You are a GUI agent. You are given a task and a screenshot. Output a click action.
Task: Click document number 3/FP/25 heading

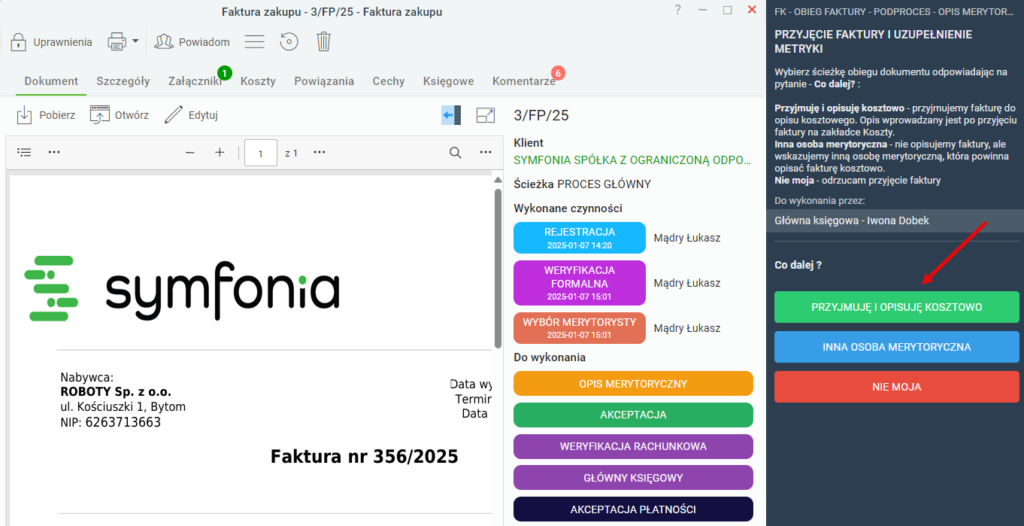[x=541, y=116]
